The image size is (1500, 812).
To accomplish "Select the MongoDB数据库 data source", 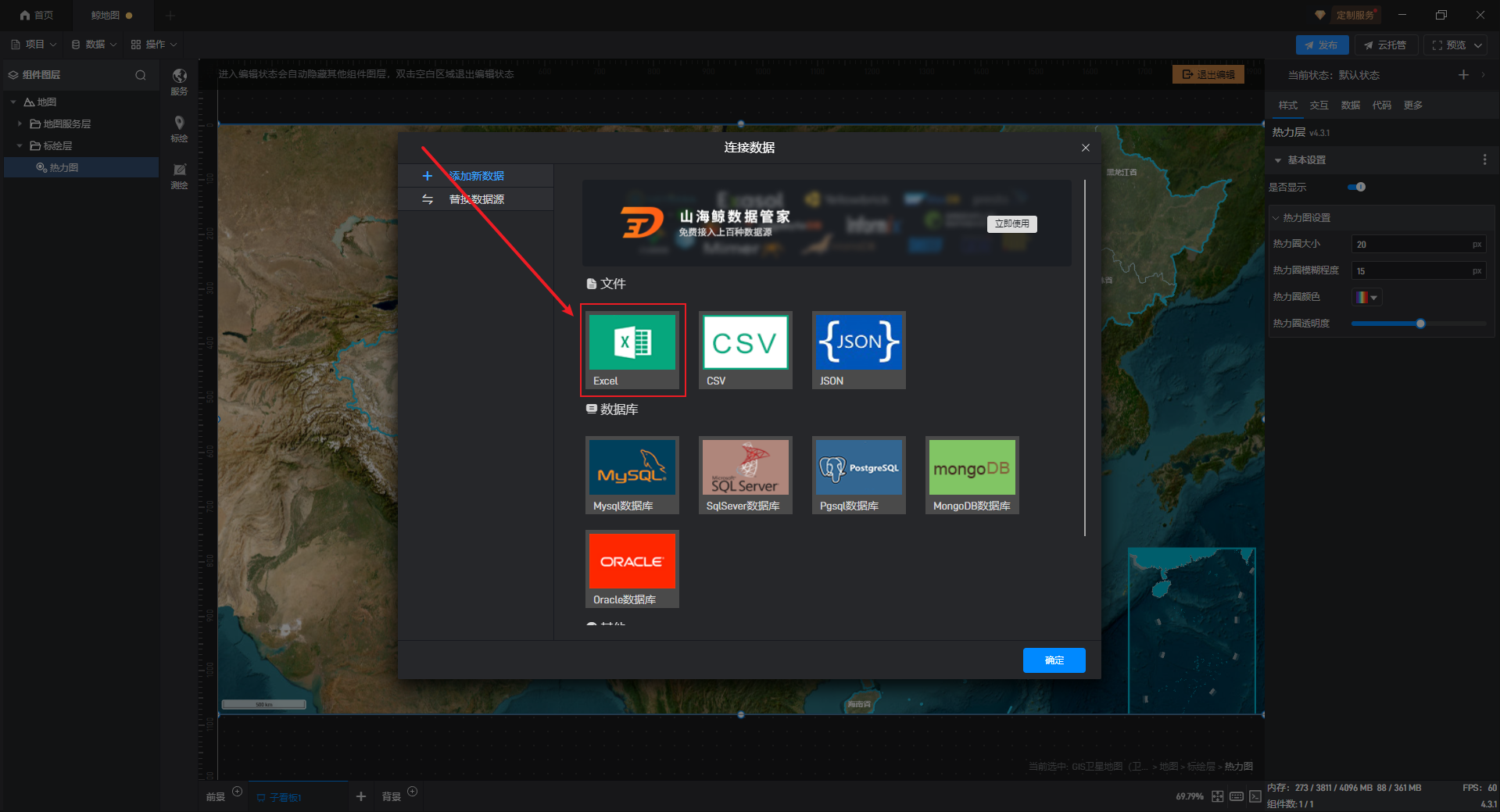I will (x=972, y=475).
